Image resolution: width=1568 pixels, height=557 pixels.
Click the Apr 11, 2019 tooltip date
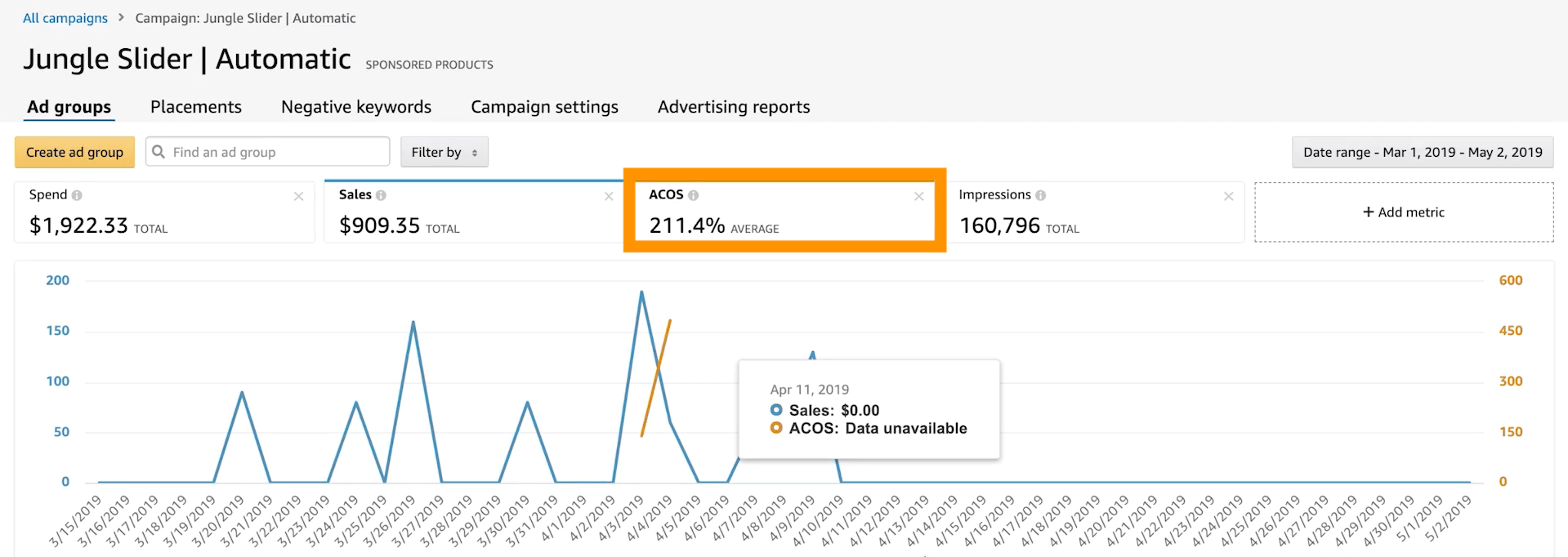pyautogui.click(x=810, y=390)
